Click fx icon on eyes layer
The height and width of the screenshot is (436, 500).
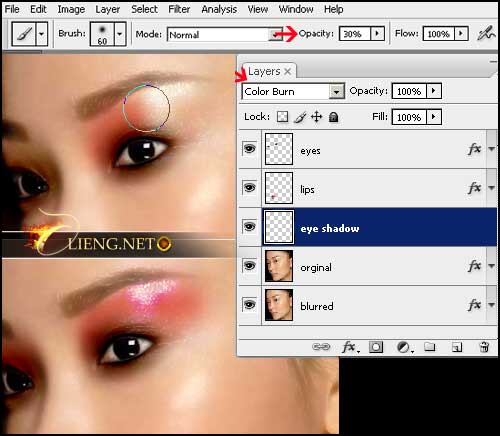(474, 149)
